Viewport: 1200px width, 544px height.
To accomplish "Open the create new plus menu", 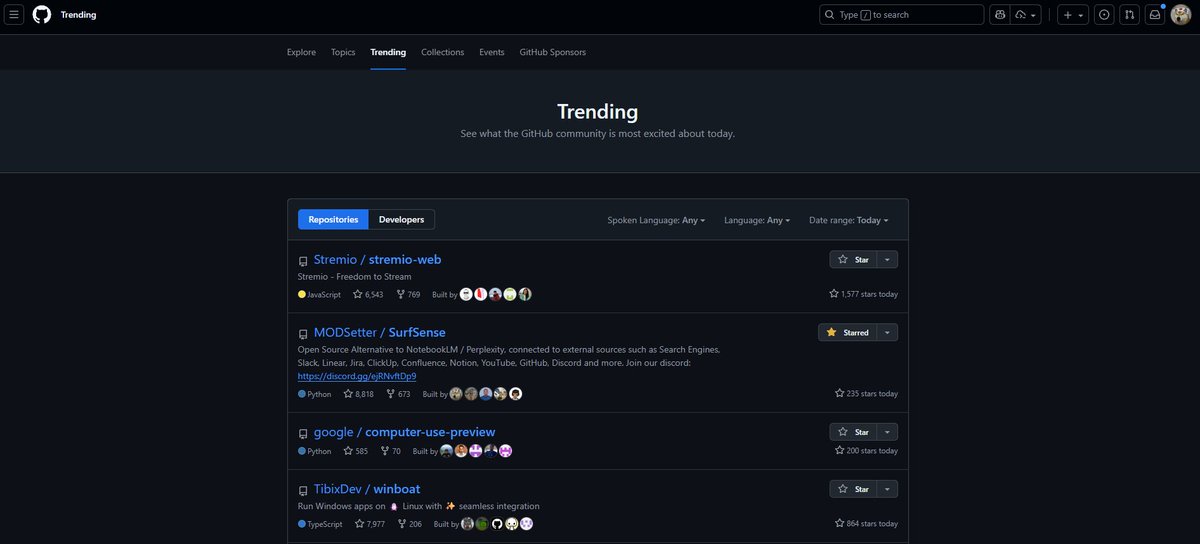I will coord(1073,15).
